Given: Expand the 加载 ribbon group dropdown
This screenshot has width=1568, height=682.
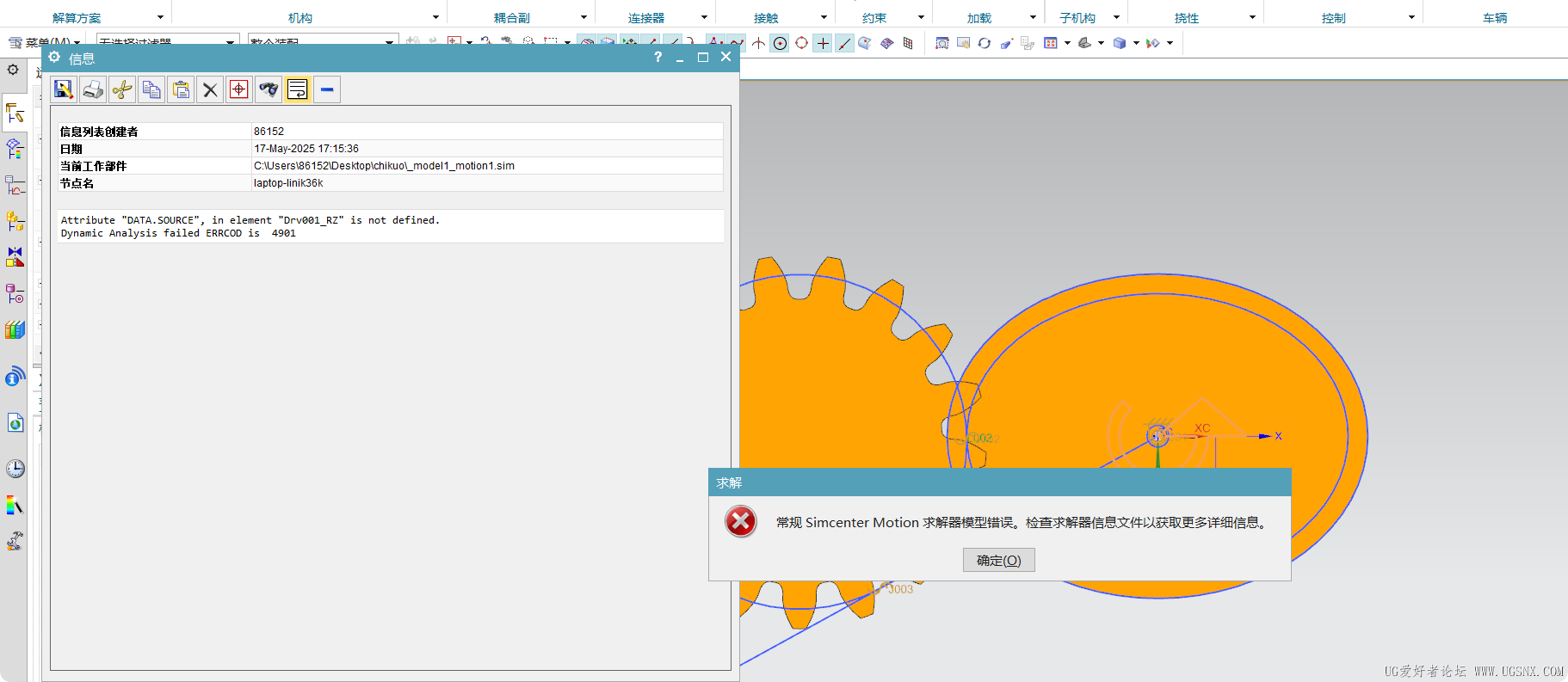Looking at the screenshot, I should point(1033,17).
